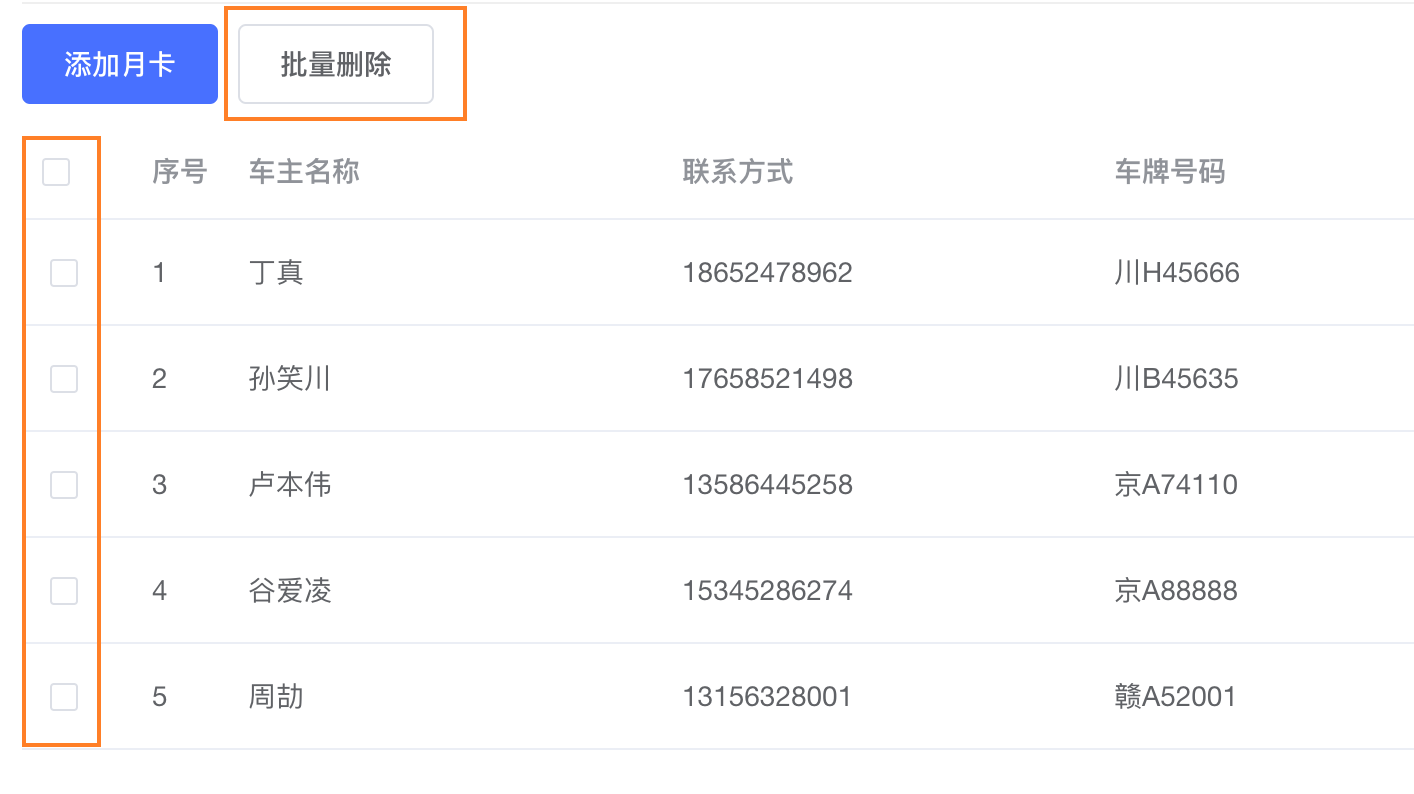This screenshot has width=1414, height=794.
Task: Tick the checkbox for 卢本伟's row
Action: pyautogui.click(x=64, y=485)
